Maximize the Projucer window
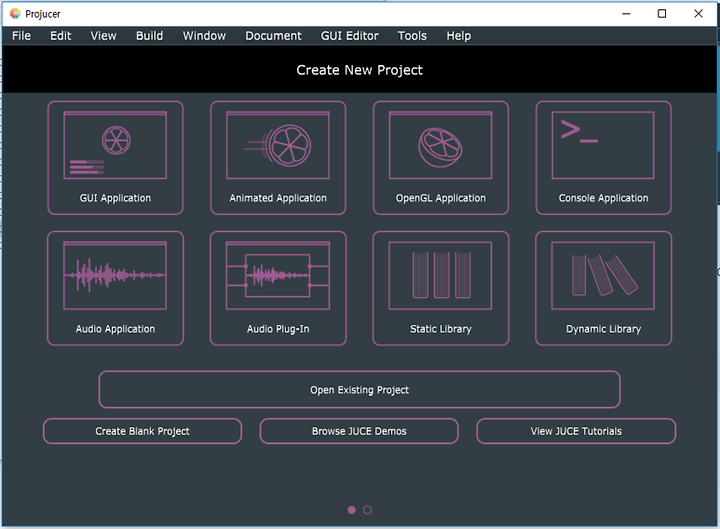This screenshot has width=720, height=529. [x=662, y=14]
